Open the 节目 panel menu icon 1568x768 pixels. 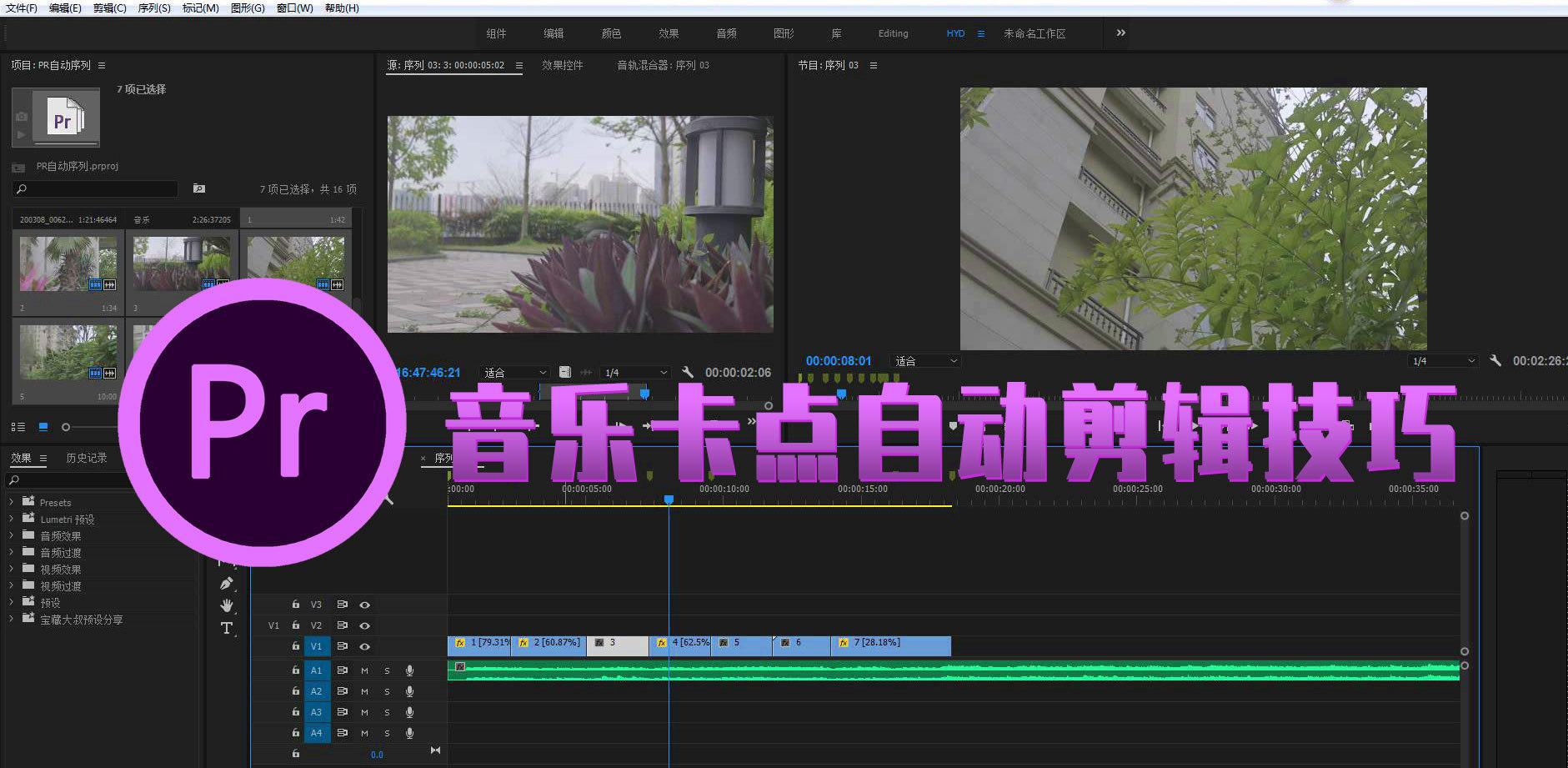tap(874, 65)
